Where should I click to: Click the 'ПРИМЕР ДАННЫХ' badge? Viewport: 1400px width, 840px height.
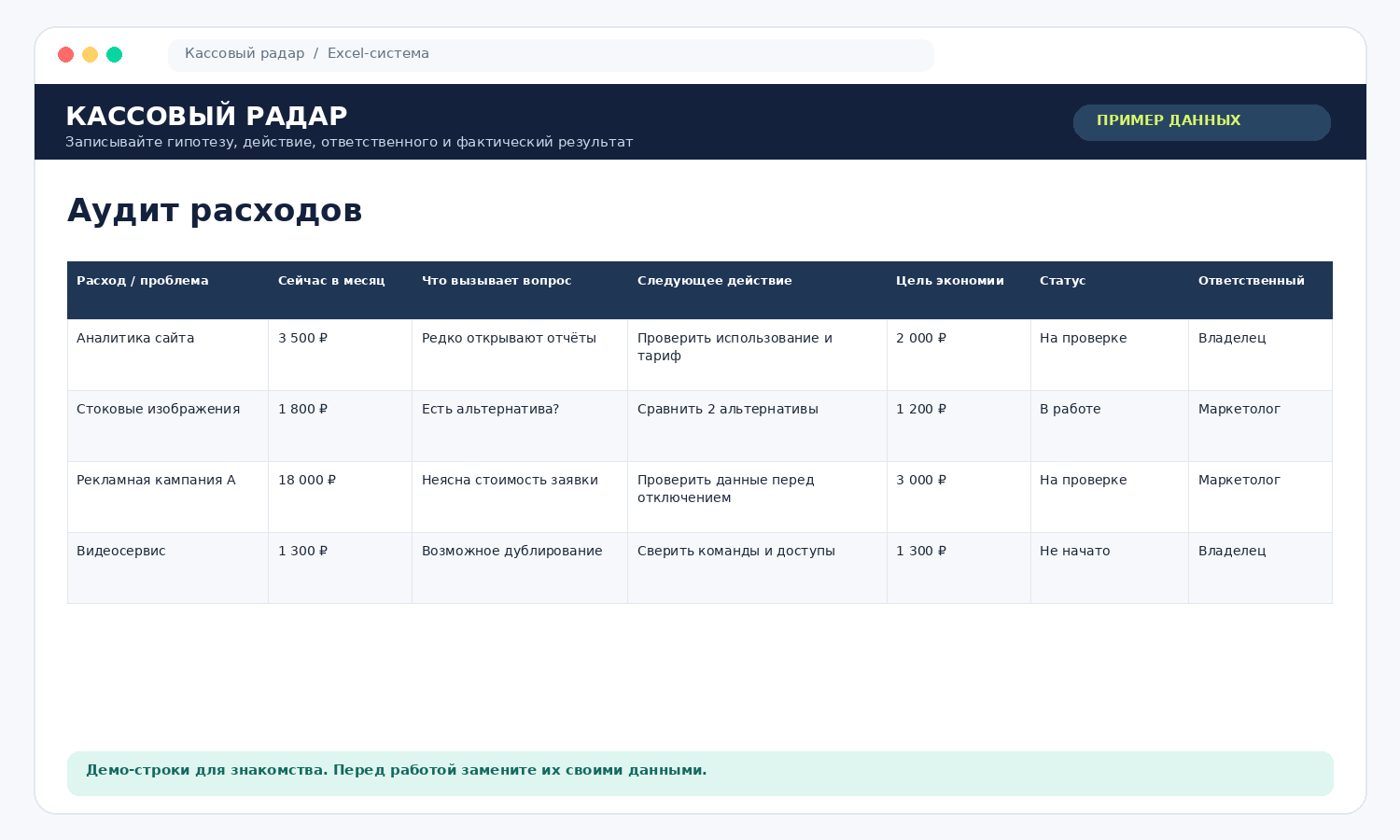pyautogui.click(x=1201, y=122)
